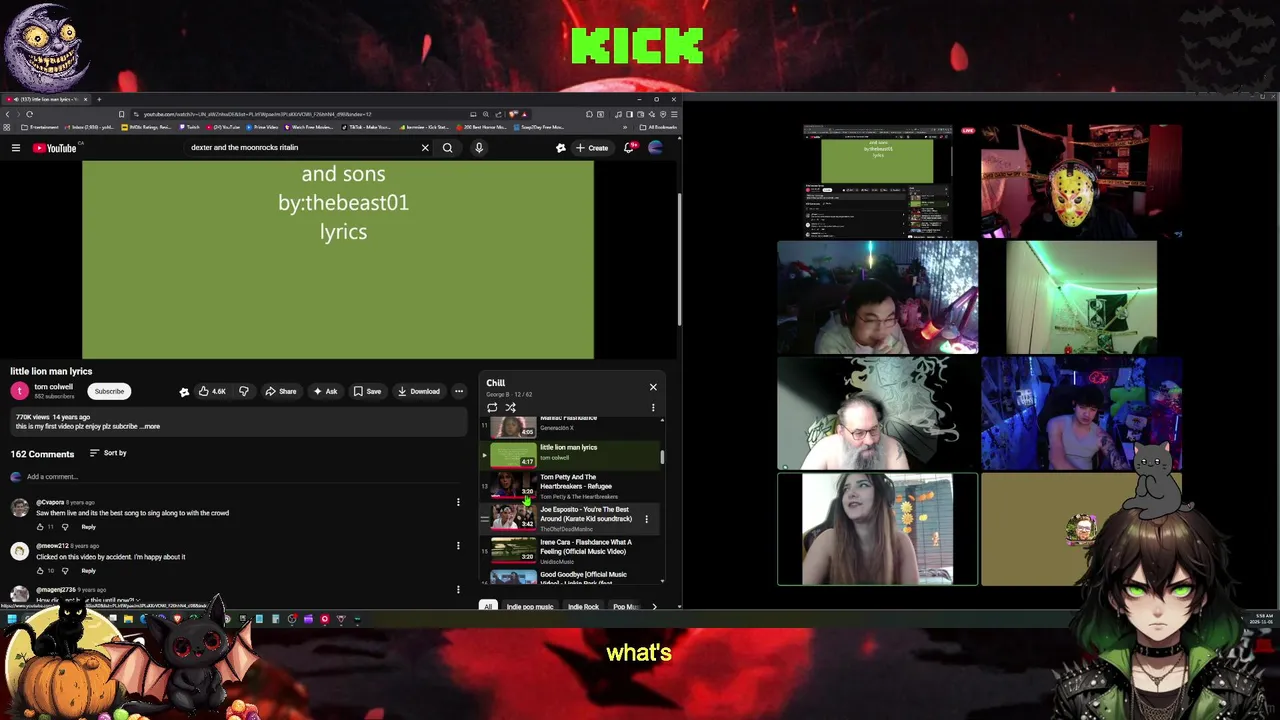Click the magnifier search button
The width and height of the screenshot is (1280, 720).
coord(448,148)
